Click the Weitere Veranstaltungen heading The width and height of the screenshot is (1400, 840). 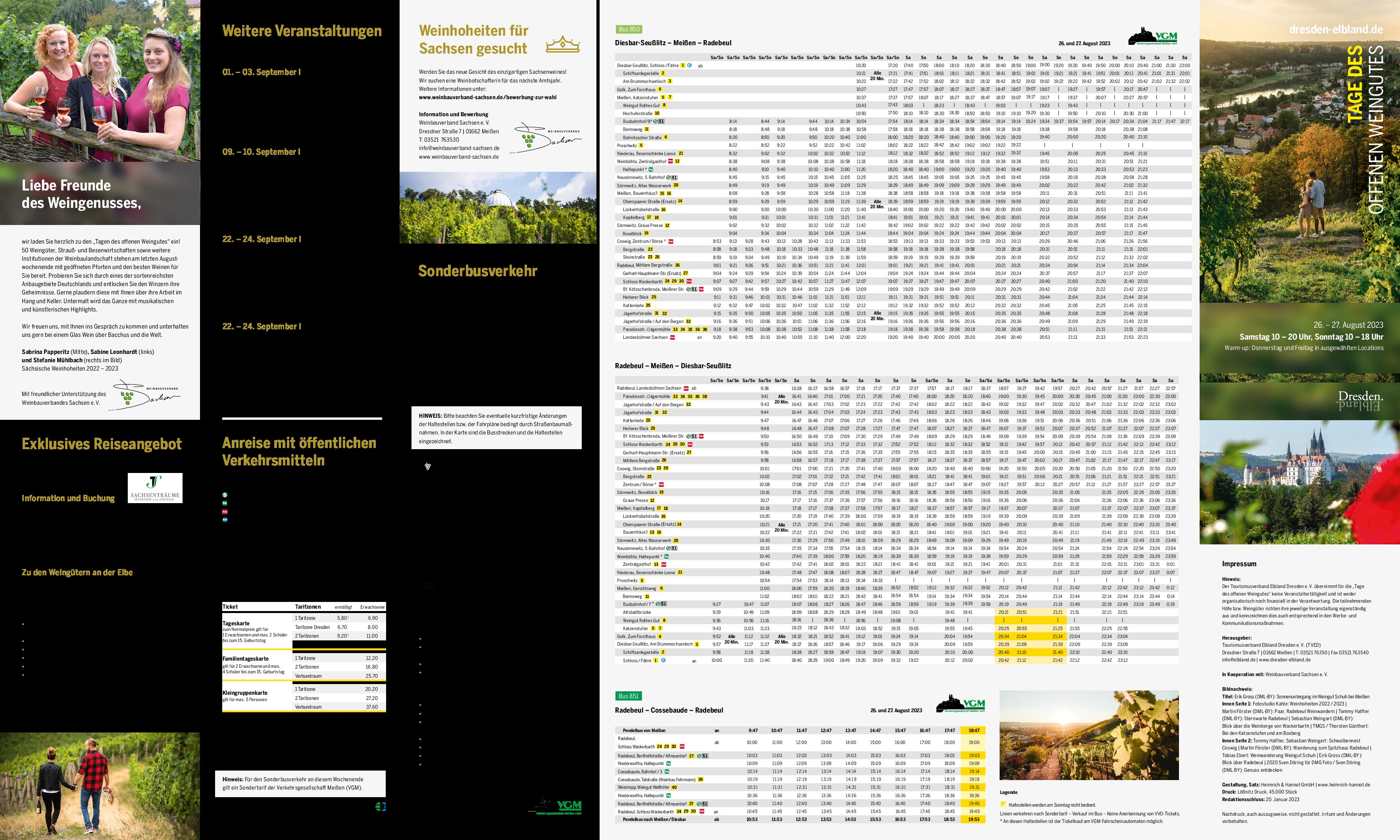click(302, 31)
